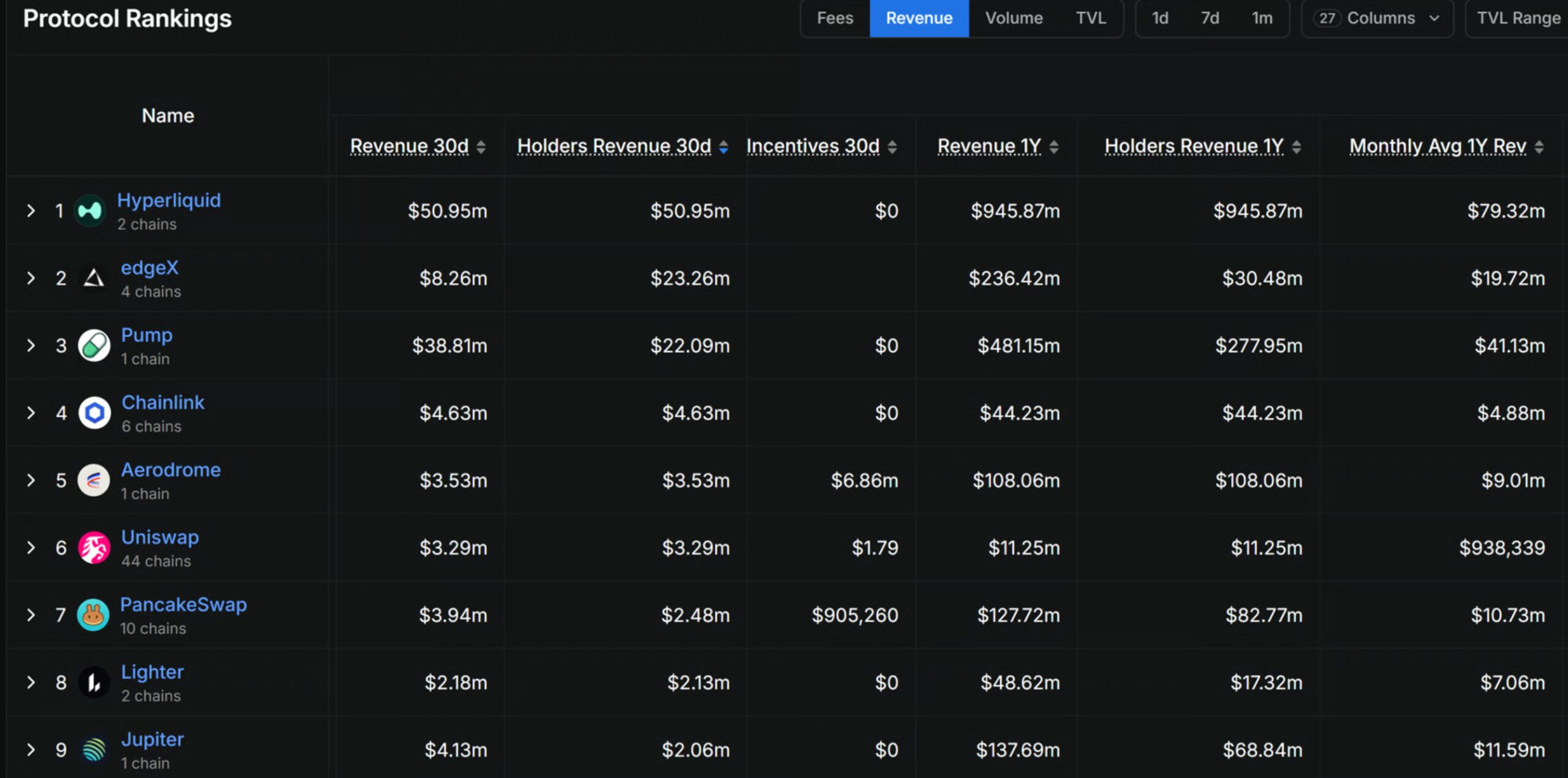Open the Chainlink protocol link
The image size is (1568, 778).
pyautogui.click(x=163, y=402)
